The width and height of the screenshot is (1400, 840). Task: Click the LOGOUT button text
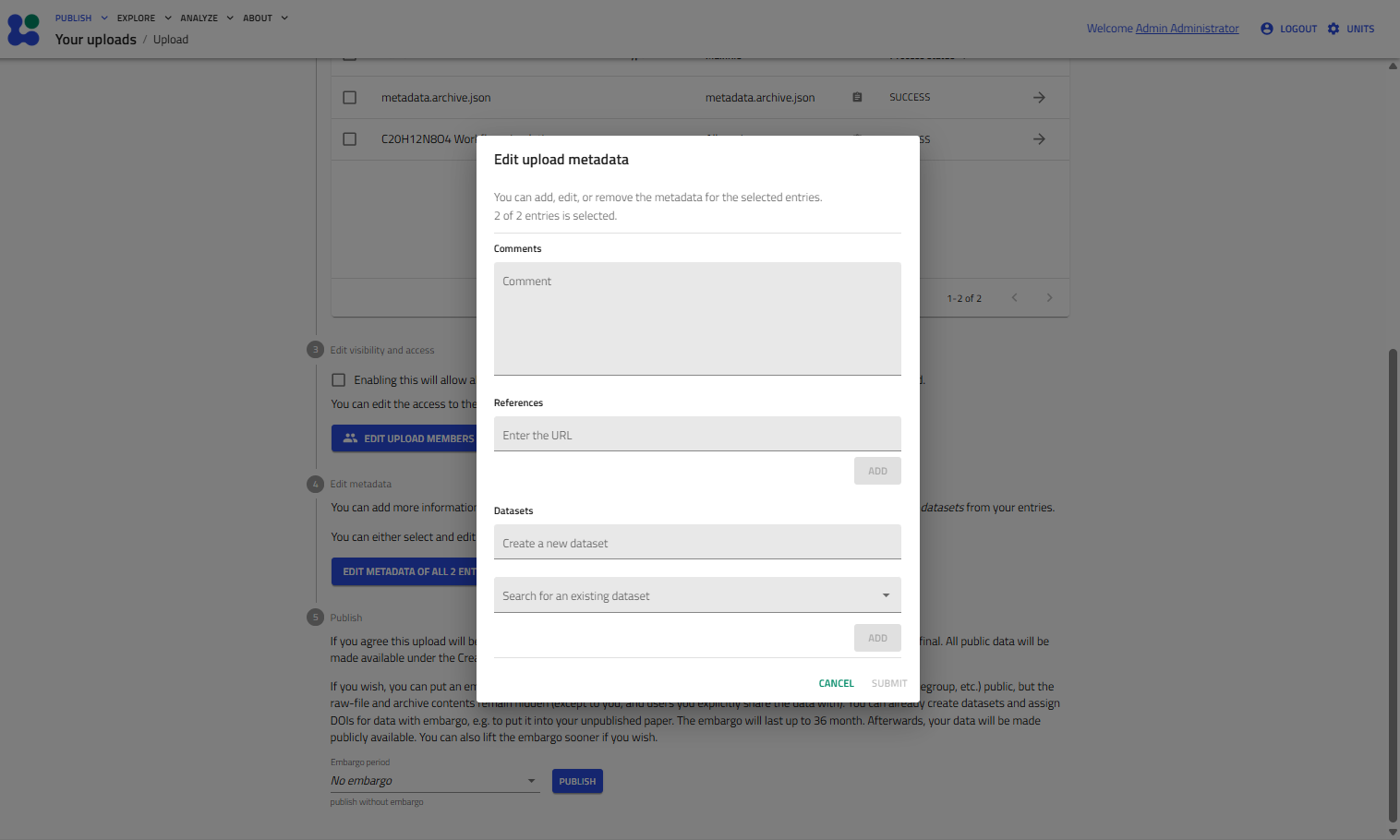click(x=1298, y=29)
